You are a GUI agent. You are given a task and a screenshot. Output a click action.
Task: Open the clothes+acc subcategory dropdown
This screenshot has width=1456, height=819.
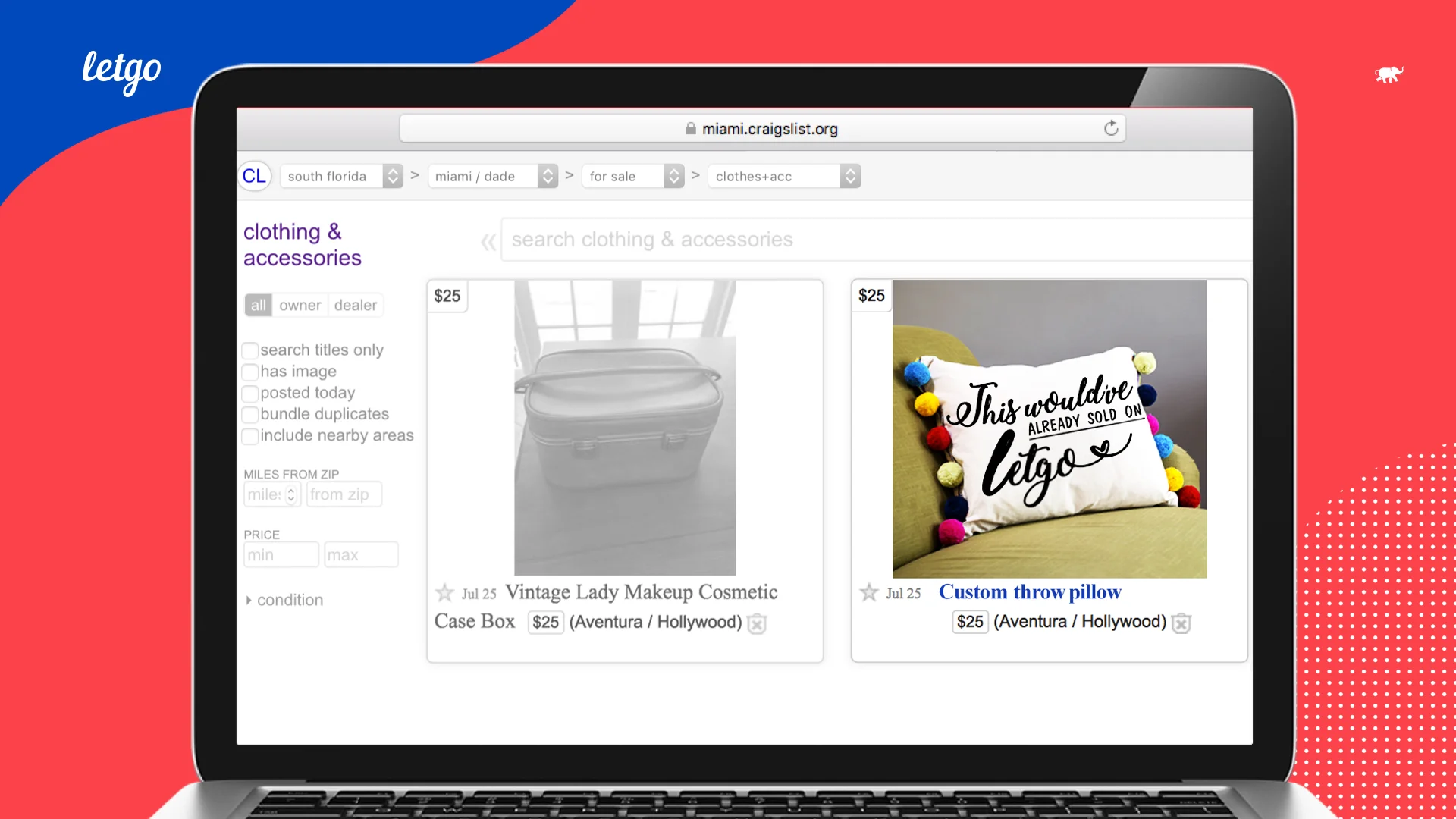[784, 176]
